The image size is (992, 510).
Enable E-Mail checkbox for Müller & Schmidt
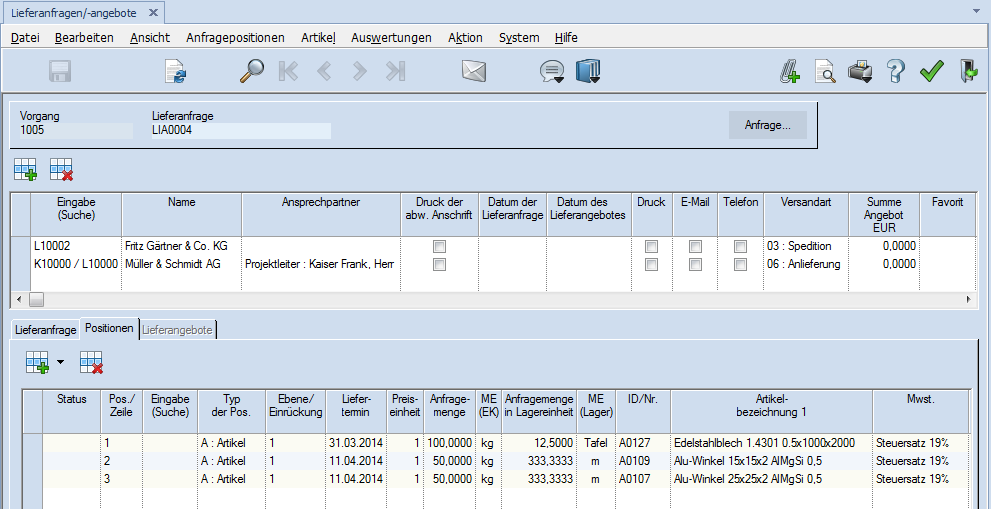695,264
